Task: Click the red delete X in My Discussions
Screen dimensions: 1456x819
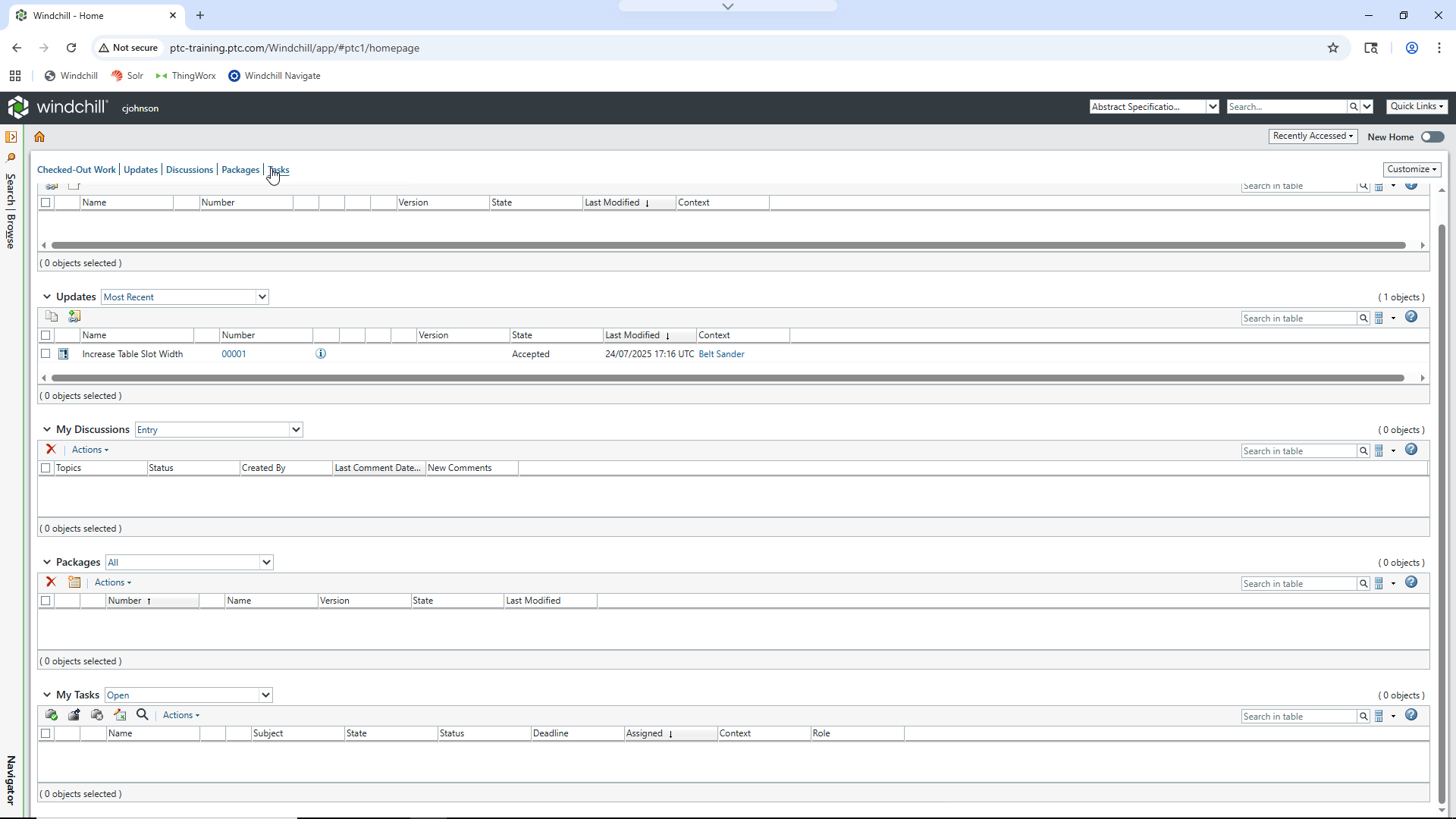Action: [x=51, y=449]
